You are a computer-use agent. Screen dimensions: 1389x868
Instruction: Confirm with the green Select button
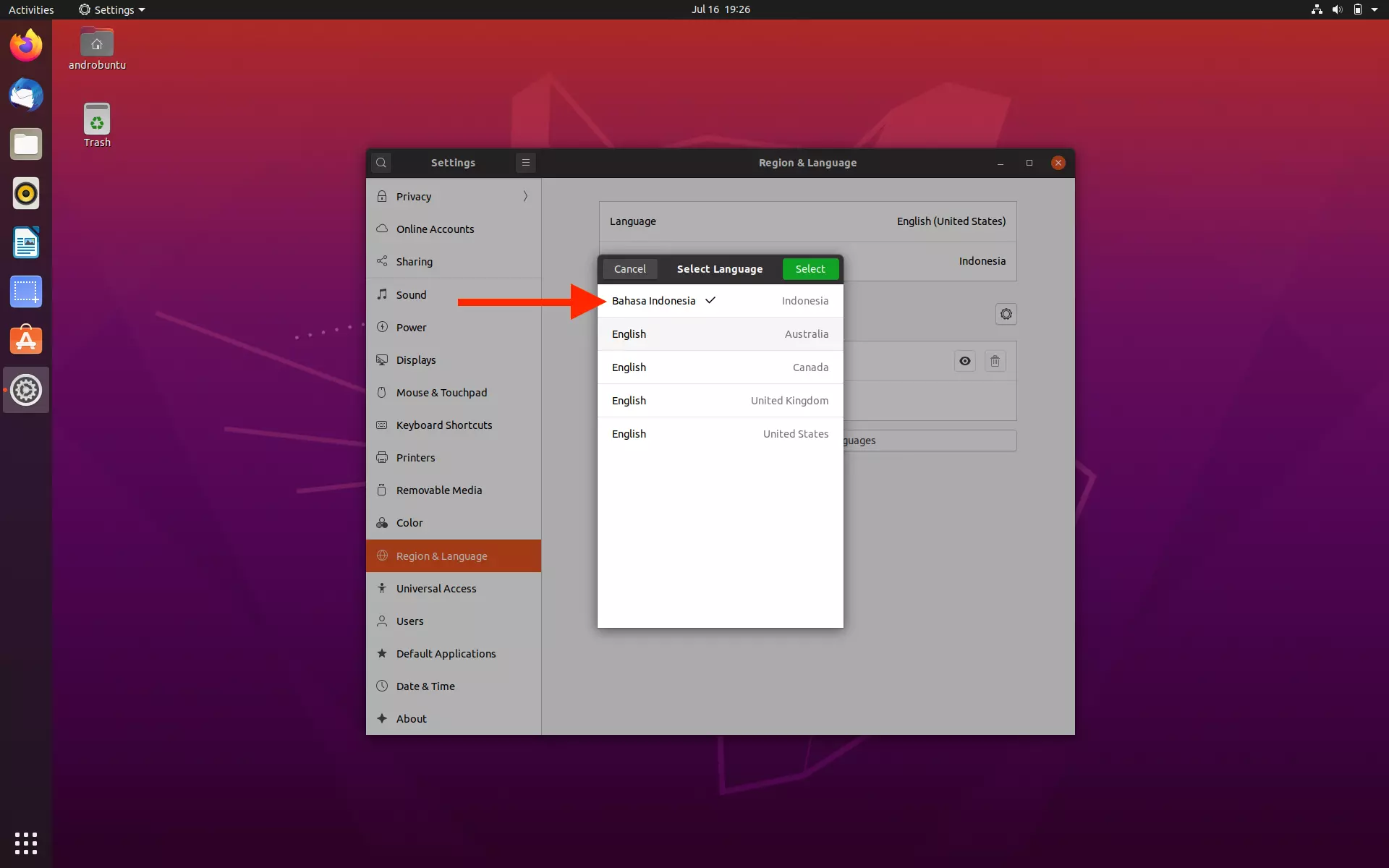(x=810, y=268)
